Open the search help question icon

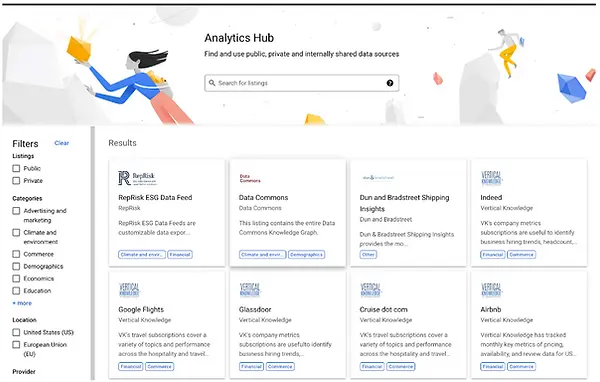pos(390,83)
